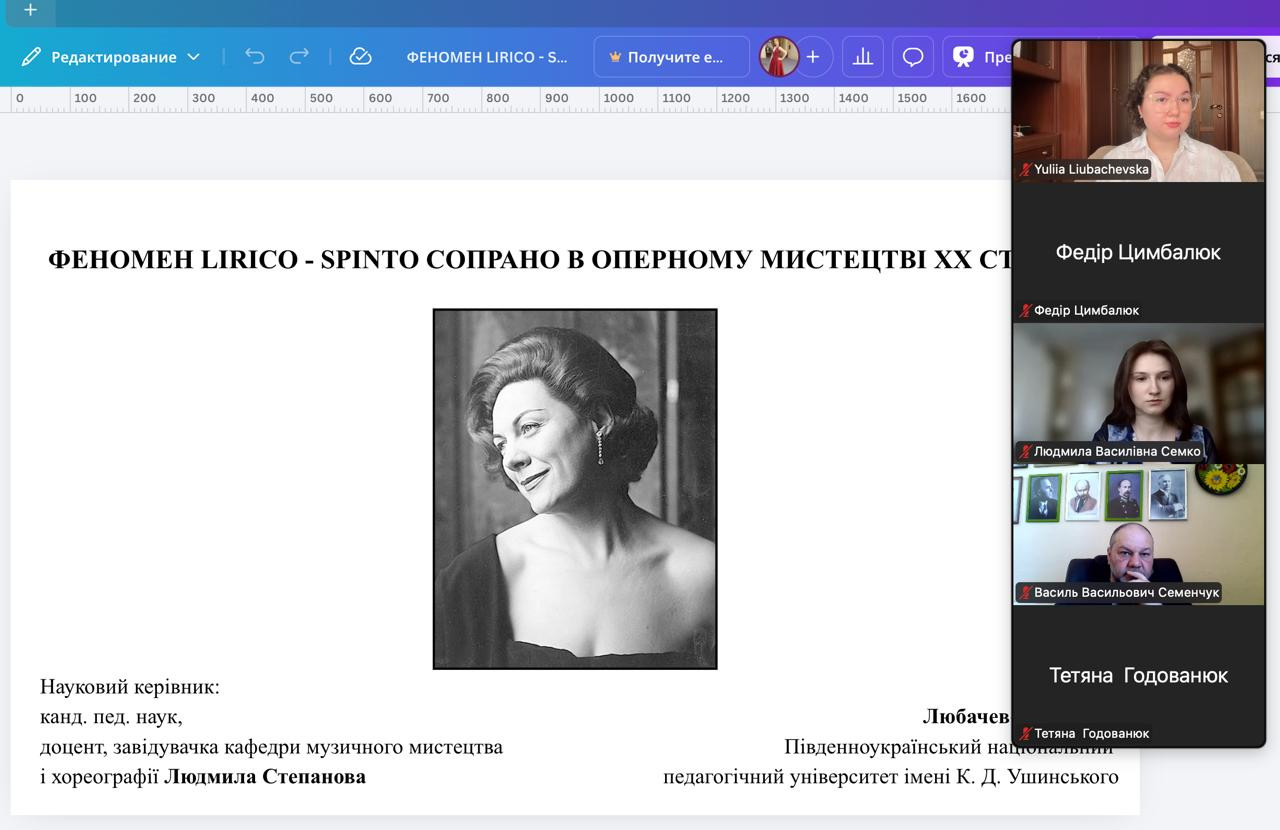
Task: Select Тетяна Годованюк participant tile
Action: click(x=1138, y=675)
